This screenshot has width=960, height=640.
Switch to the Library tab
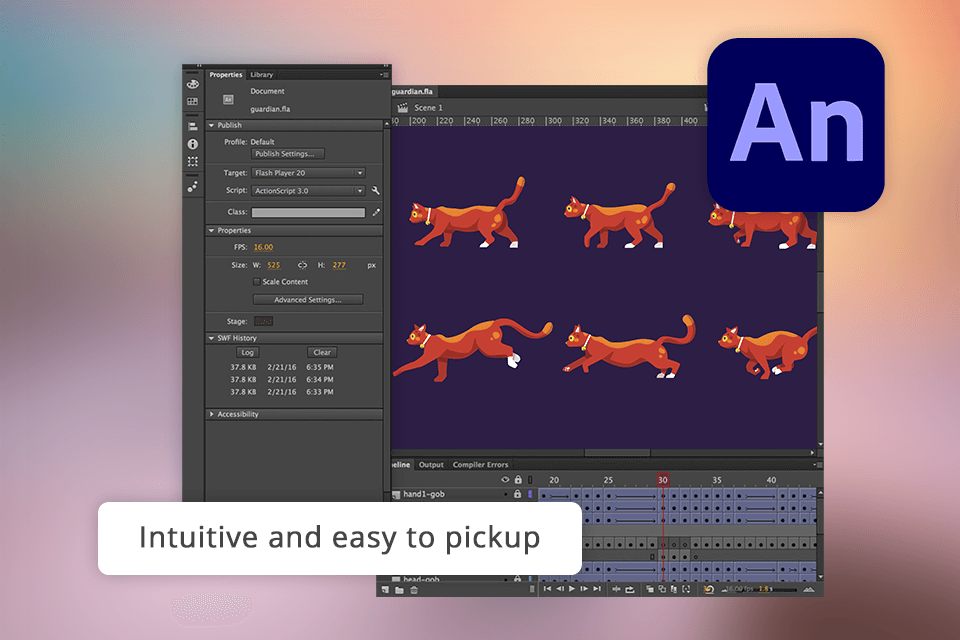coord(261,75)
